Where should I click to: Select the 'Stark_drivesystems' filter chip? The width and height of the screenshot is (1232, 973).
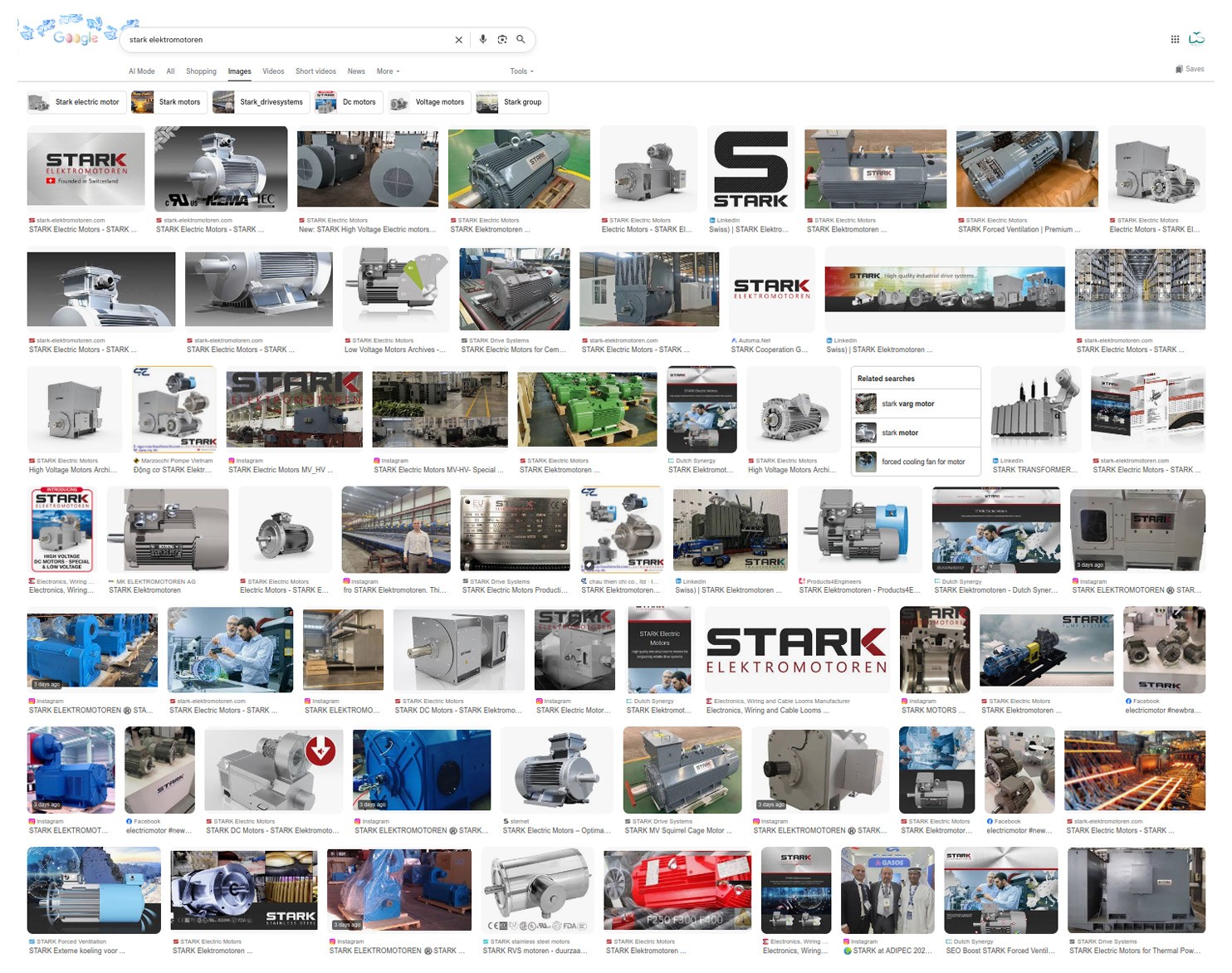pyautogui.click(x=261, y=102)
